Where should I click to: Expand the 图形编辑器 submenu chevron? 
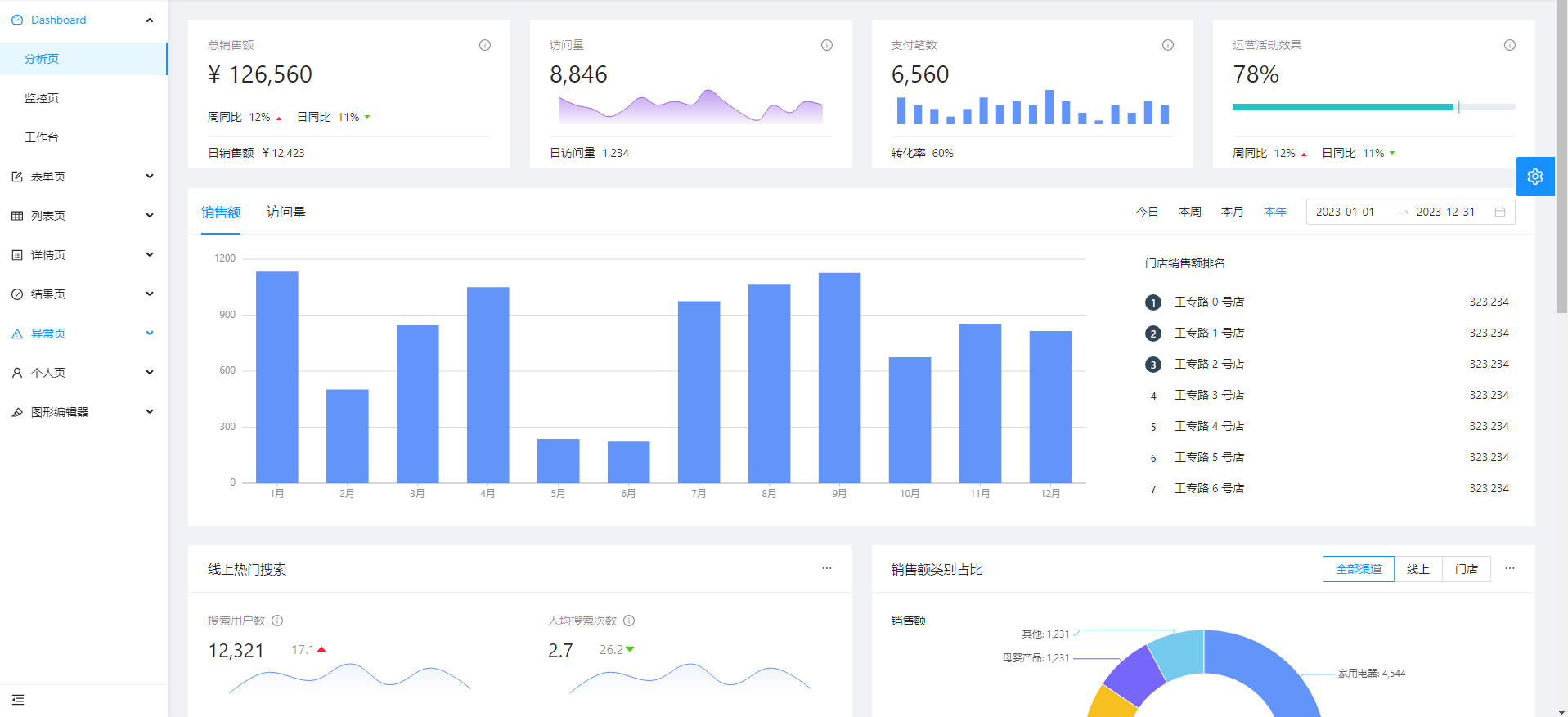pos(150,411)
